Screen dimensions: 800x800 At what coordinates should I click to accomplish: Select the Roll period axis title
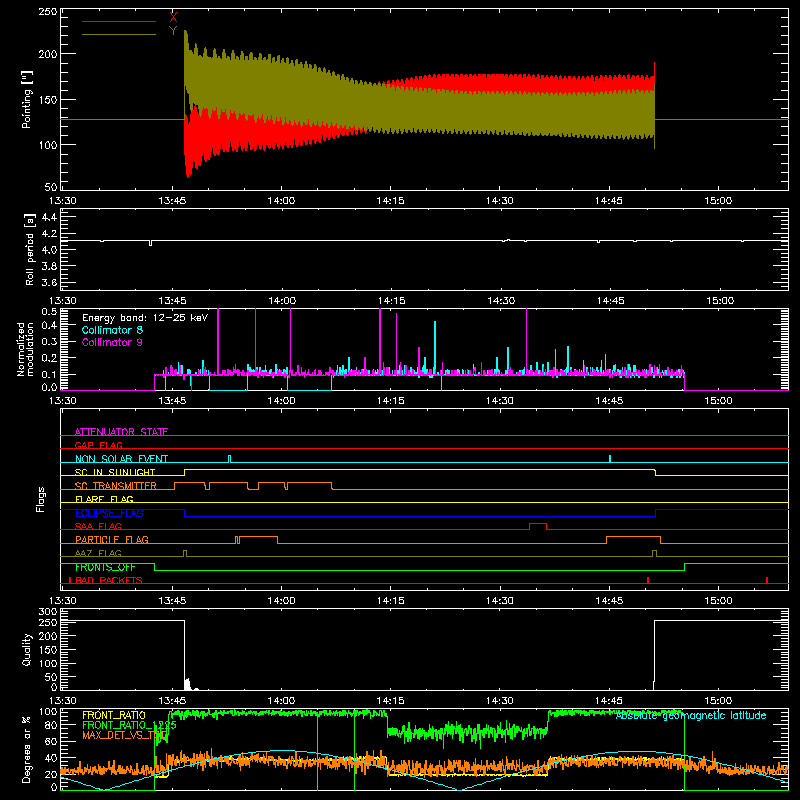point(30,249)
